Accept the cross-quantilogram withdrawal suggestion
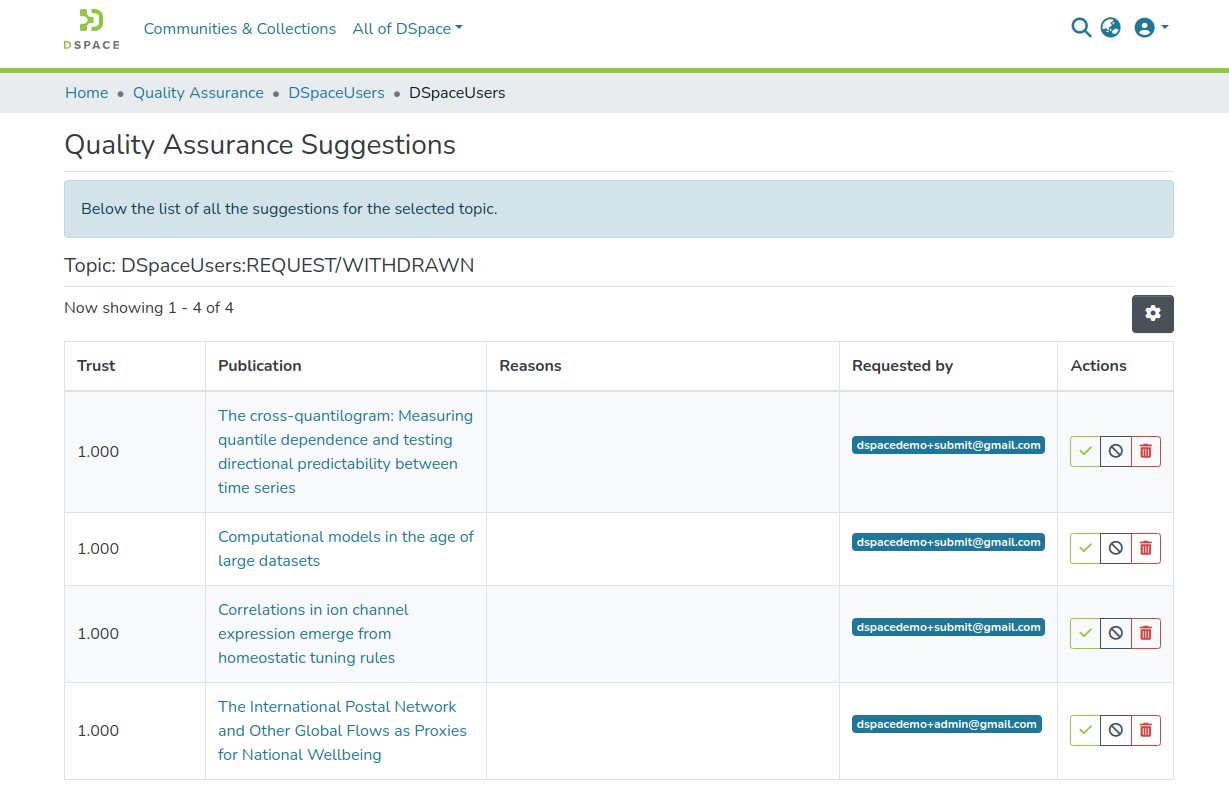 coord(1085,451)
